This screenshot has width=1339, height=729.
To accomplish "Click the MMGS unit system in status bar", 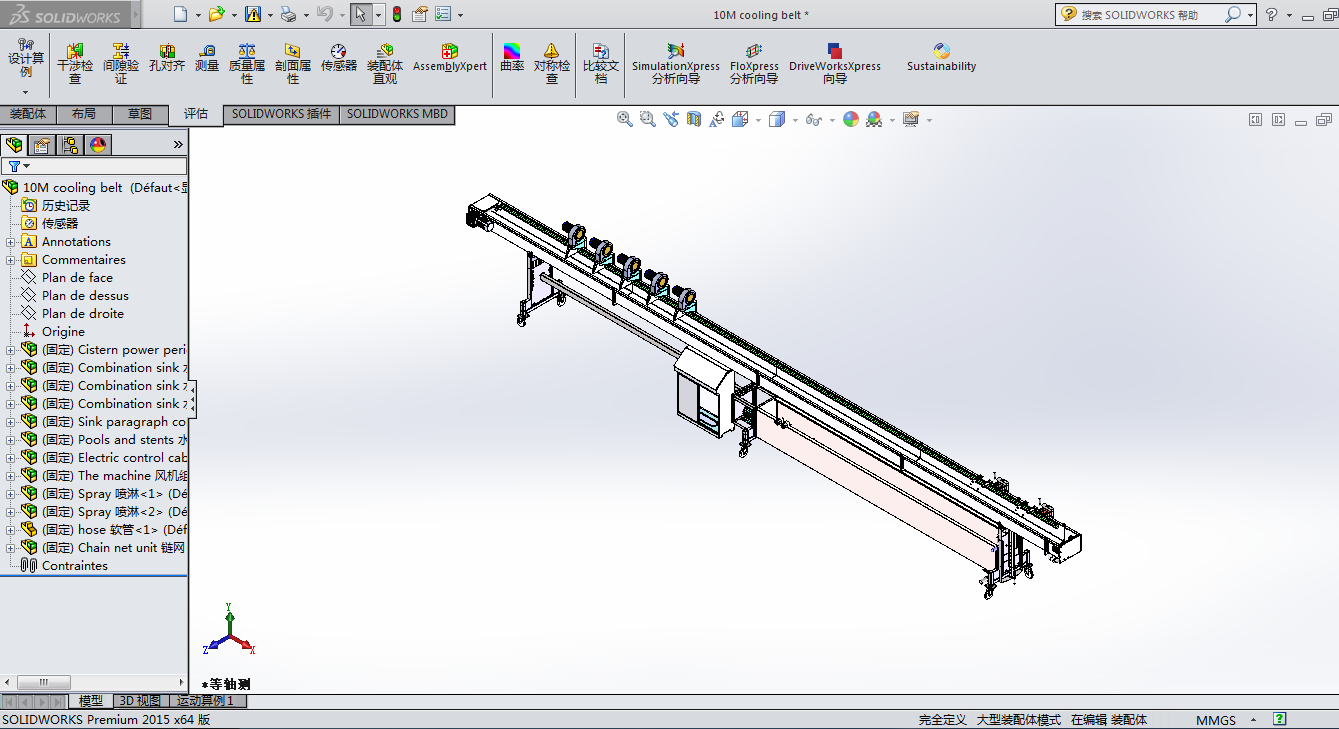I will [1215, 720].
